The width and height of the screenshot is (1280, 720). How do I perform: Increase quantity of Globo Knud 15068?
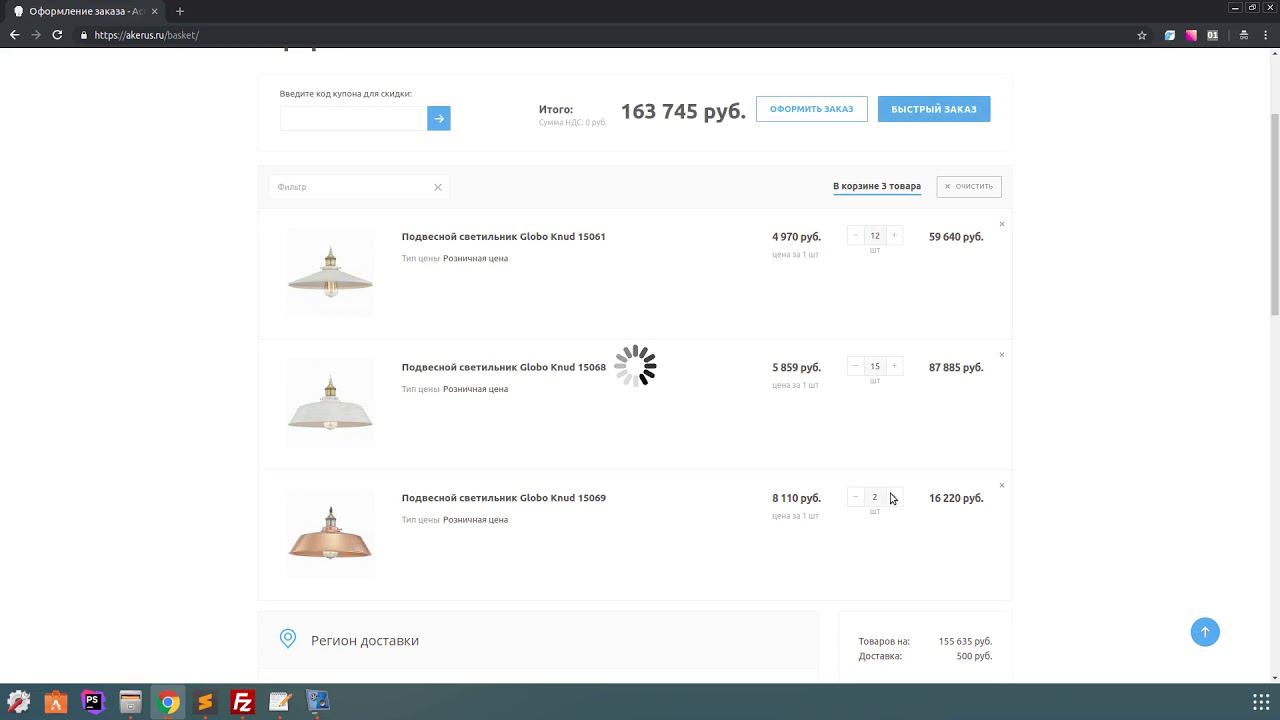click(894, 366)
